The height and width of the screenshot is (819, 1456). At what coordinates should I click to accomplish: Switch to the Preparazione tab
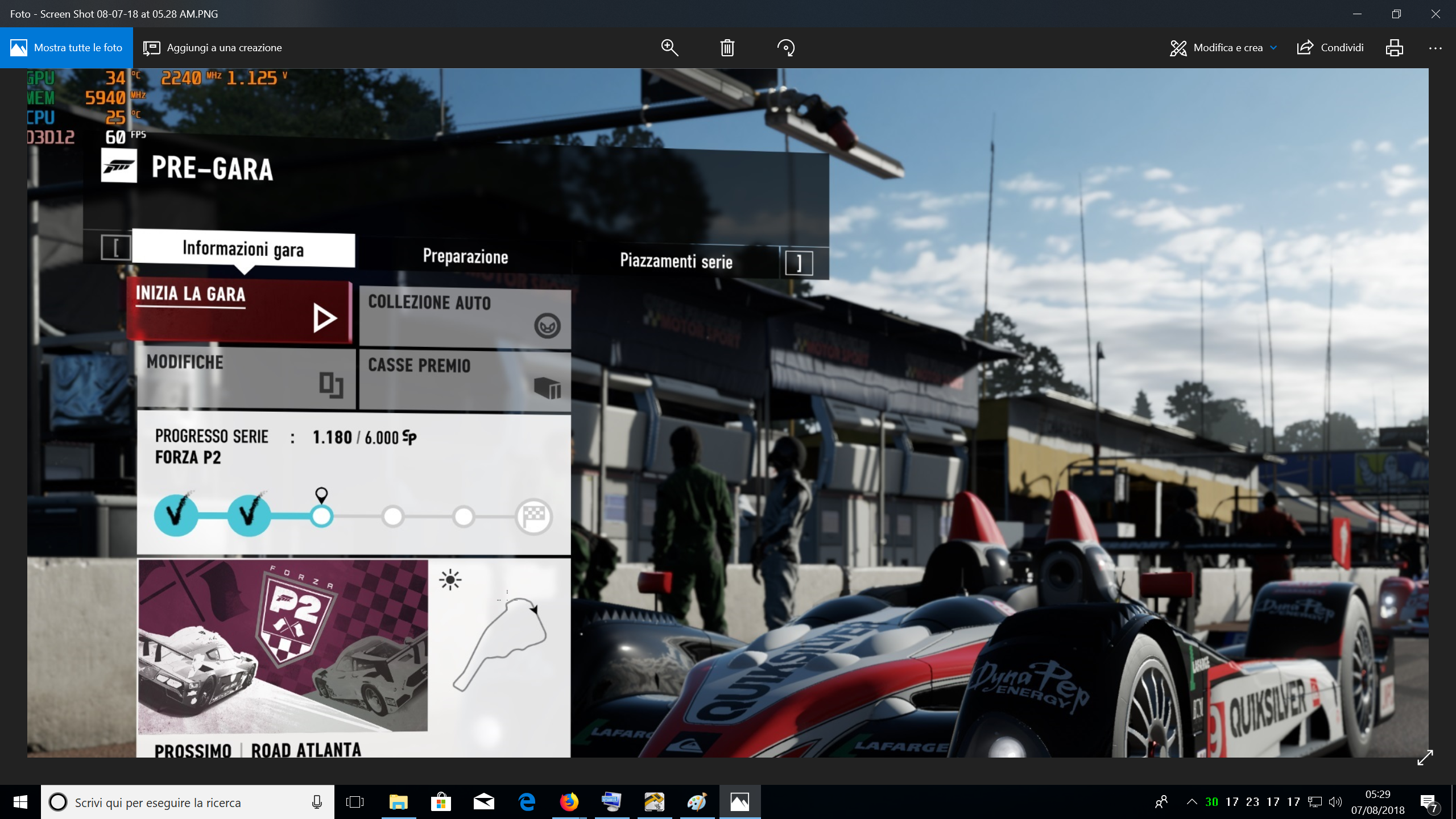465,257
